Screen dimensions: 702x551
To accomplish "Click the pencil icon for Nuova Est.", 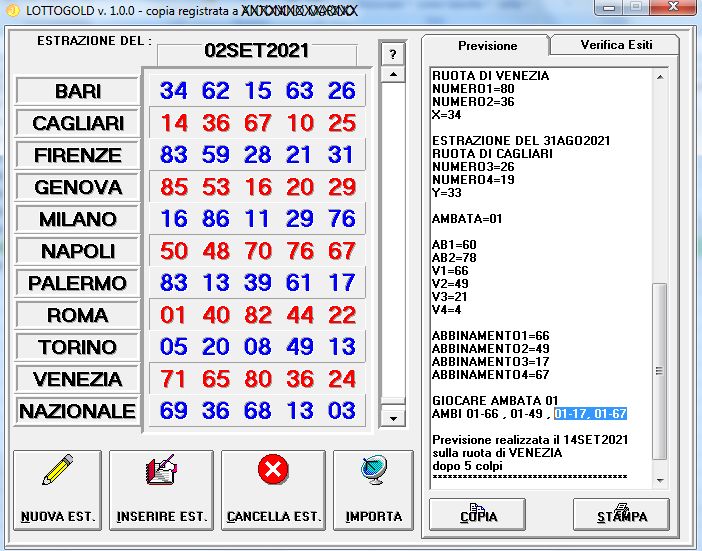I will [57, 470].
